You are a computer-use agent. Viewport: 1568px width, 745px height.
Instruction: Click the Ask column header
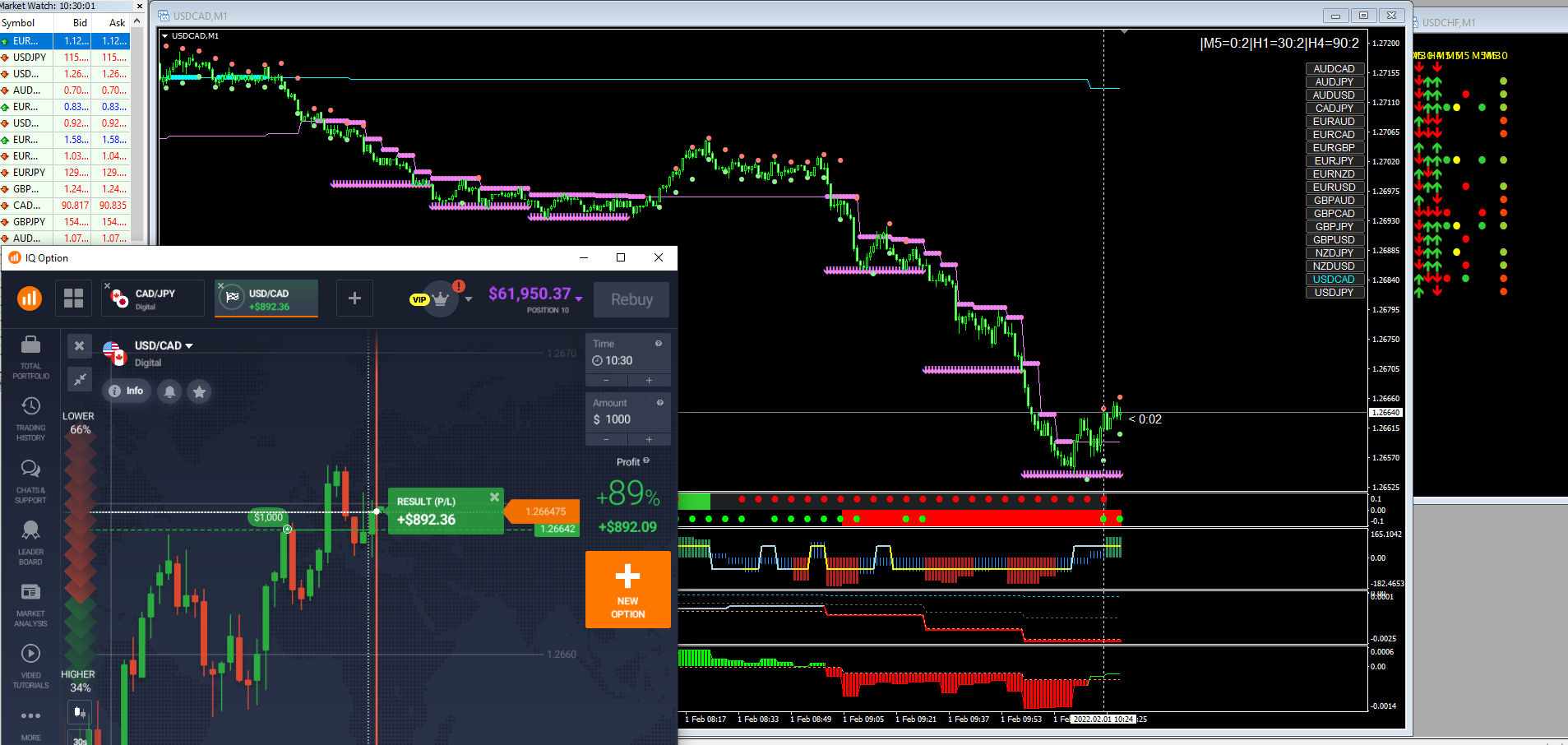point(111,23)
